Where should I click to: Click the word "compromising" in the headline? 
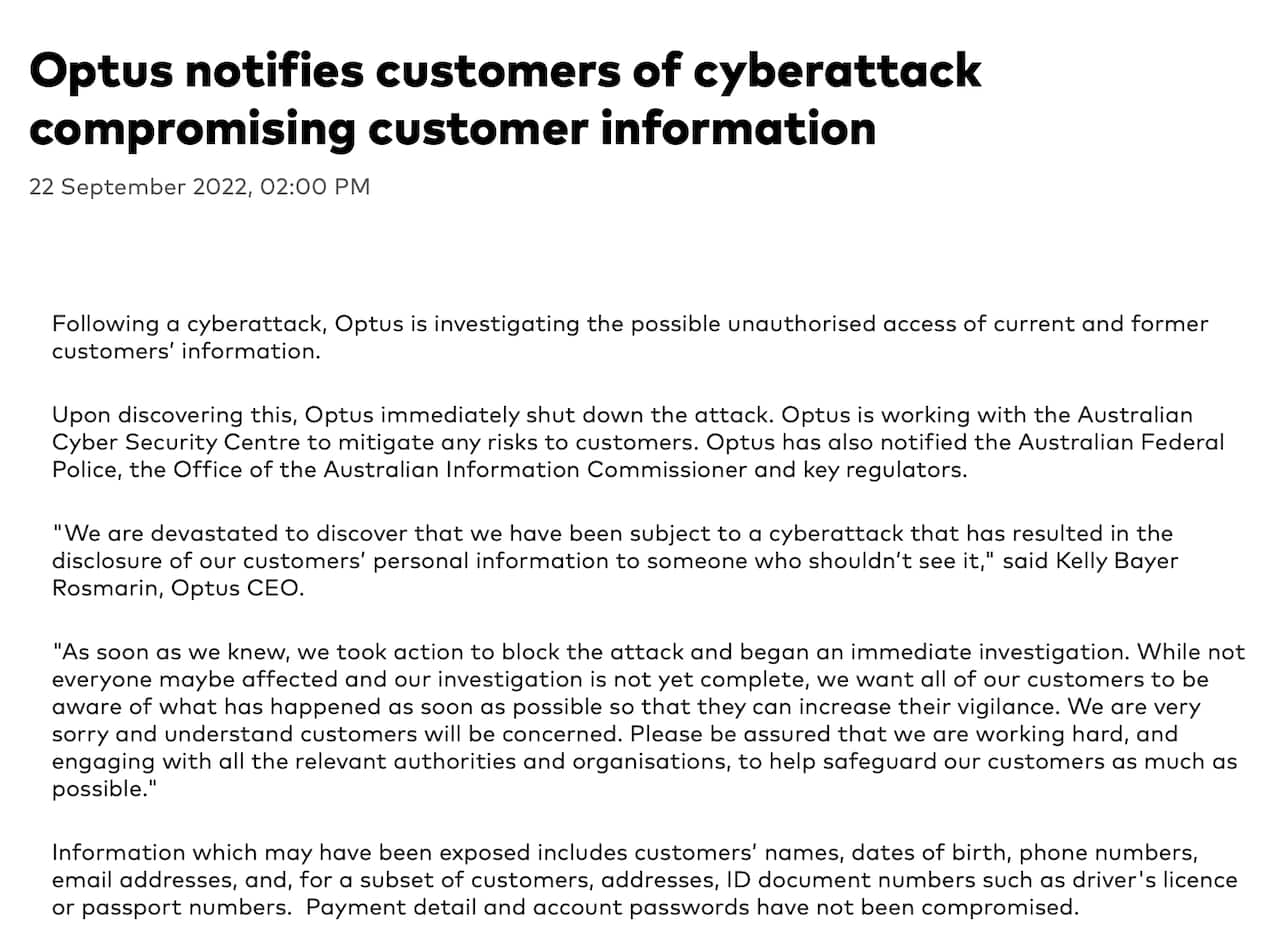(x=192, y=127)
